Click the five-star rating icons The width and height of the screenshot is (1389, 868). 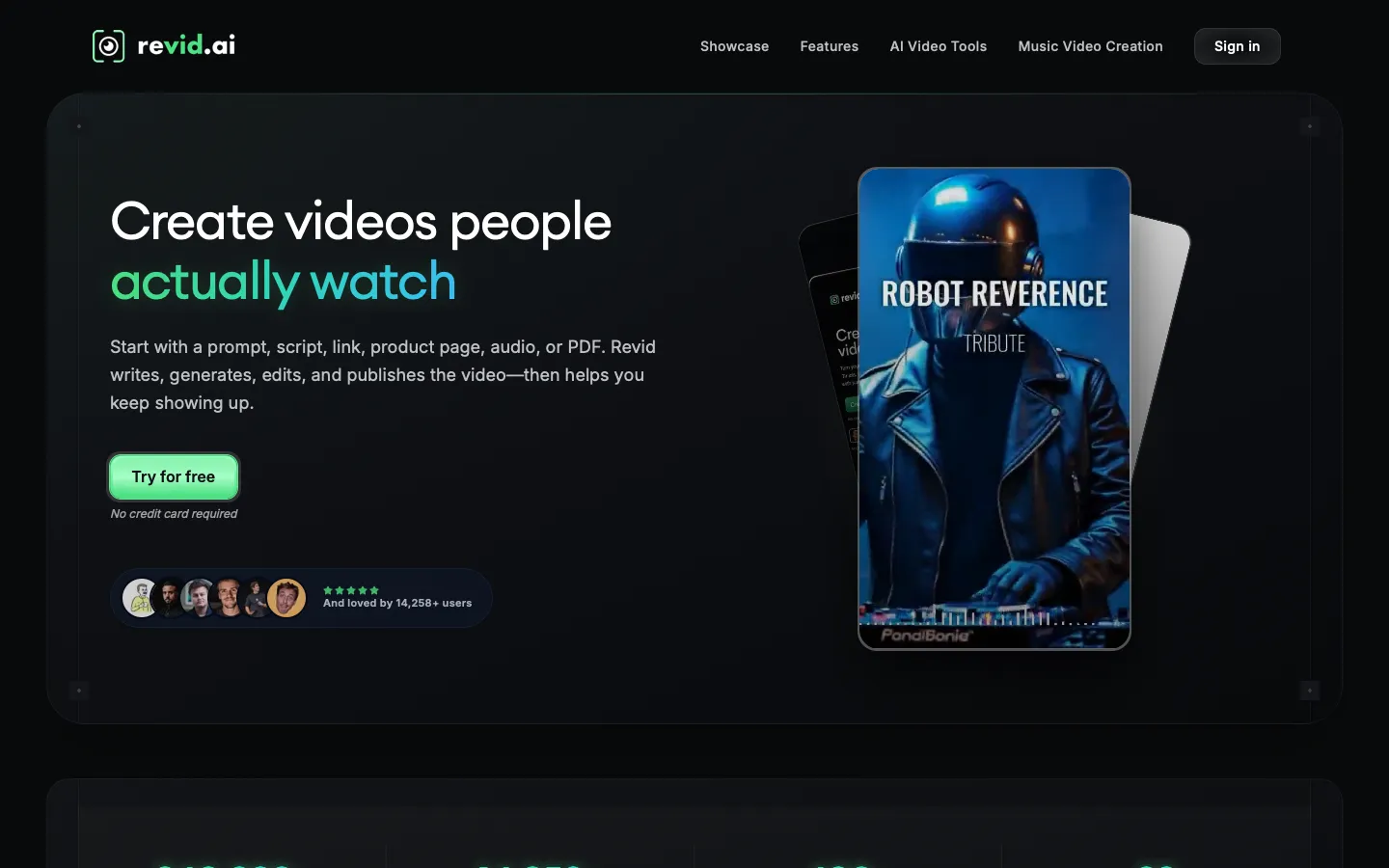pos(351,590)
